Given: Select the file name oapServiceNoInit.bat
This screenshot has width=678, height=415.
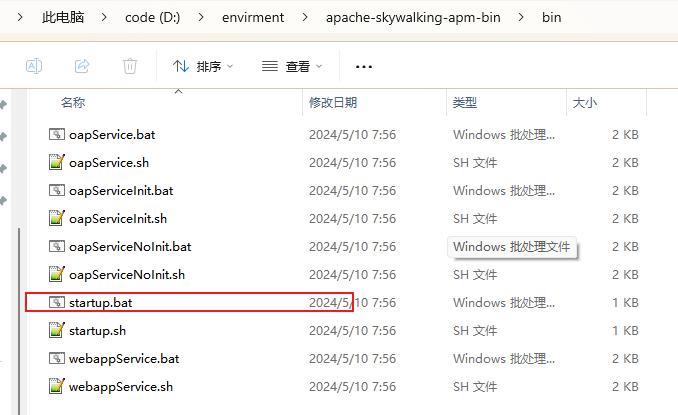Looking at the screenshot, I should [x=130, y=246].
